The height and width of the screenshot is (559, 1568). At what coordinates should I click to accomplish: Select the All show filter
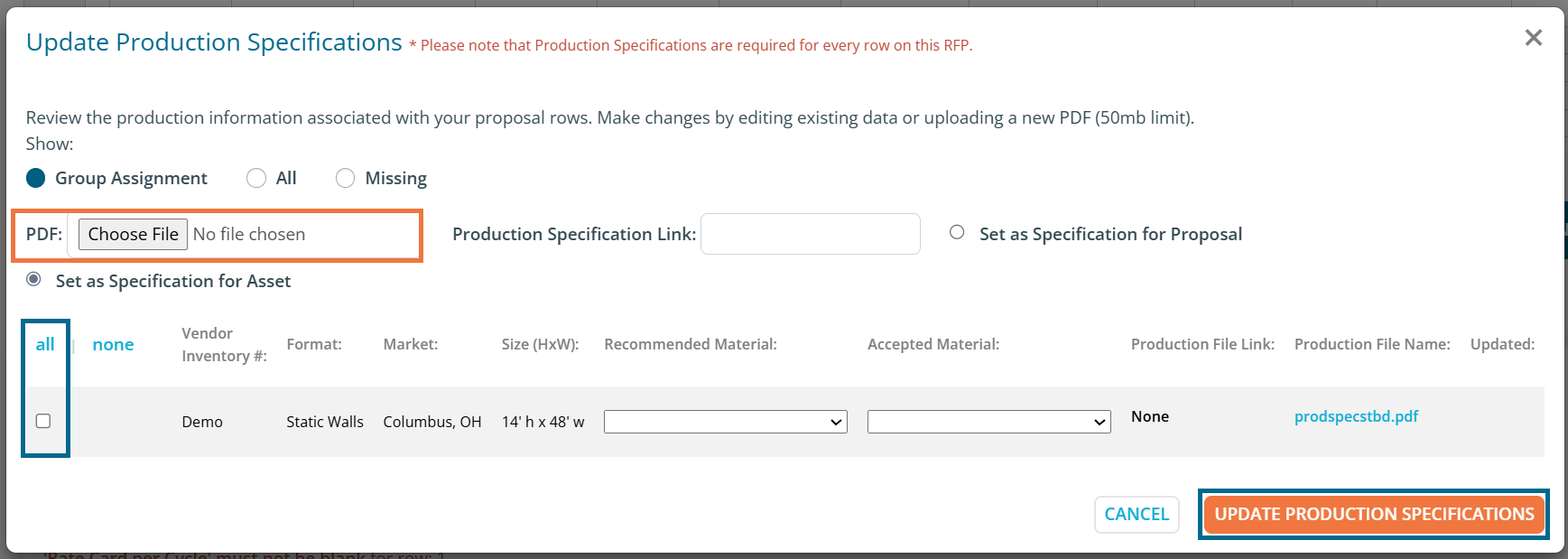tap(256, 178)
